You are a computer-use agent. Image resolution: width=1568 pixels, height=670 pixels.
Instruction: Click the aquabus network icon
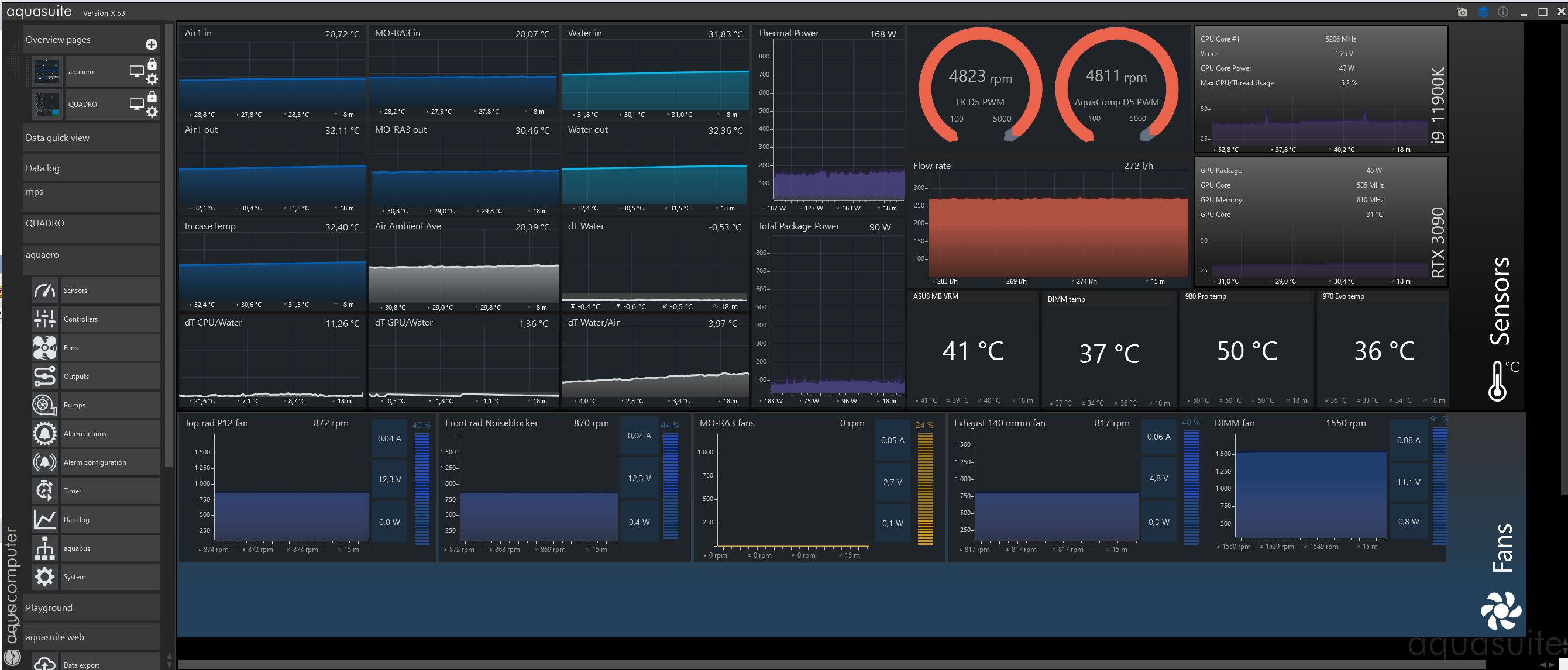44,548
